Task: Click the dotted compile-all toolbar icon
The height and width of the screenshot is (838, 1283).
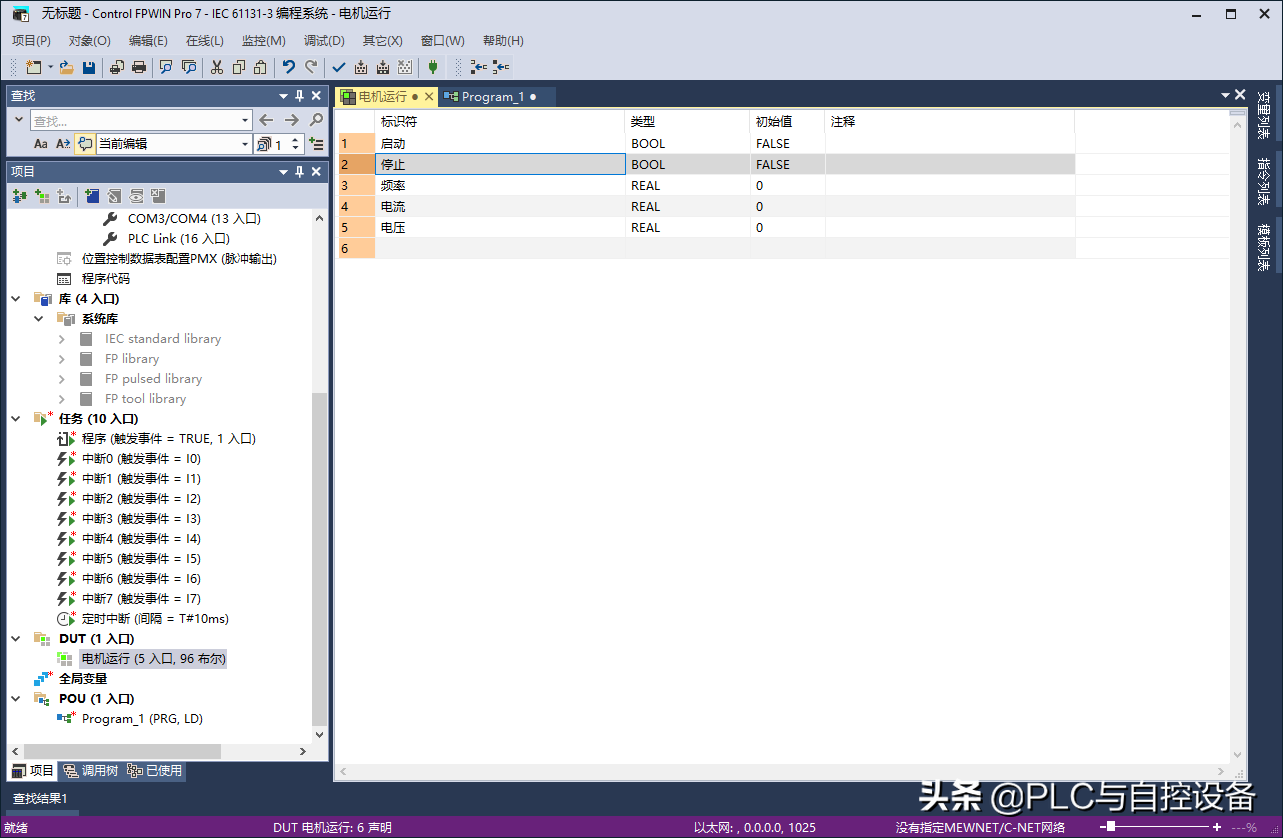Action: point(405,67)
